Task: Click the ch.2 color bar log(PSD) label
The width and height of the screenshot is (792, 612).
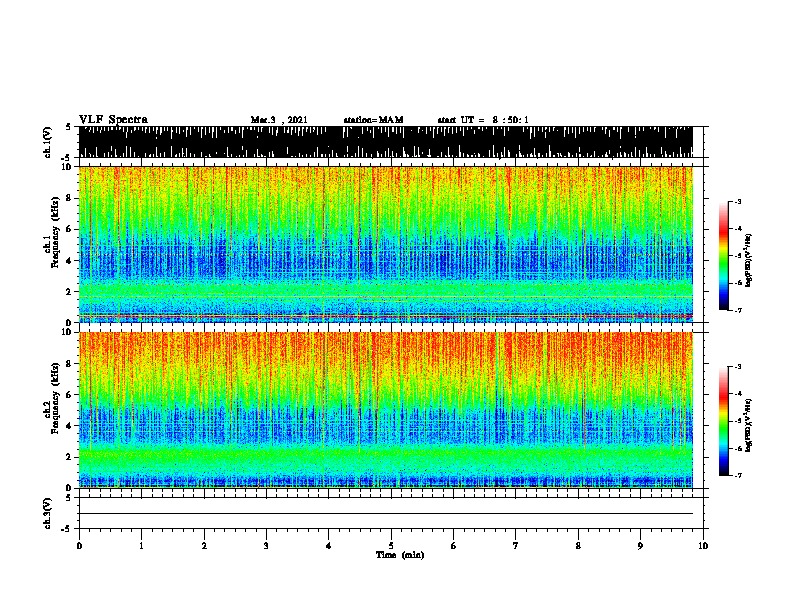Action: pos(749,425)
